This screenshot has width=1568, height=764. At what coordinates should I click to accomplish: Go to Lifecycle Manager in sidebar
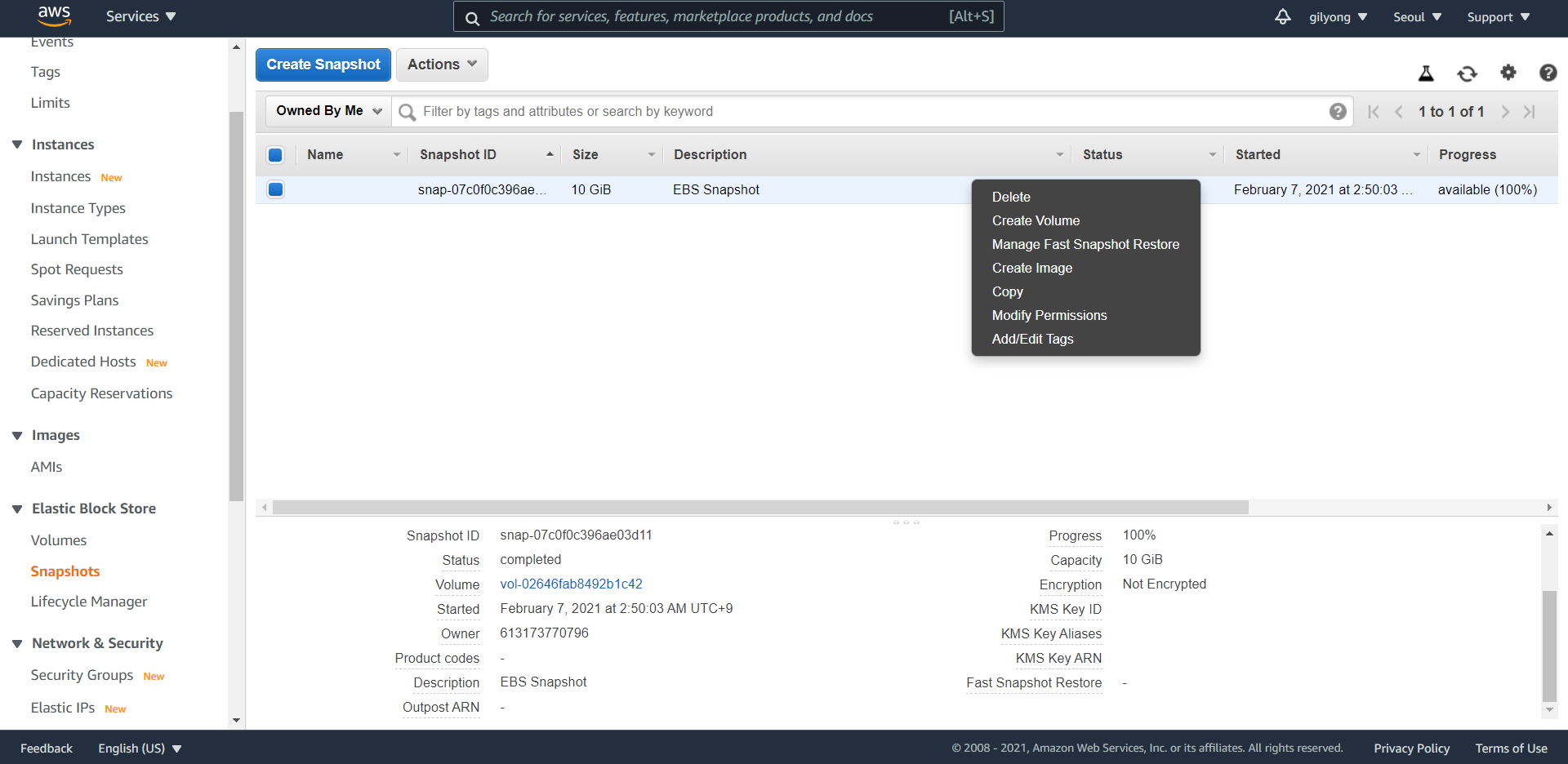89,602
